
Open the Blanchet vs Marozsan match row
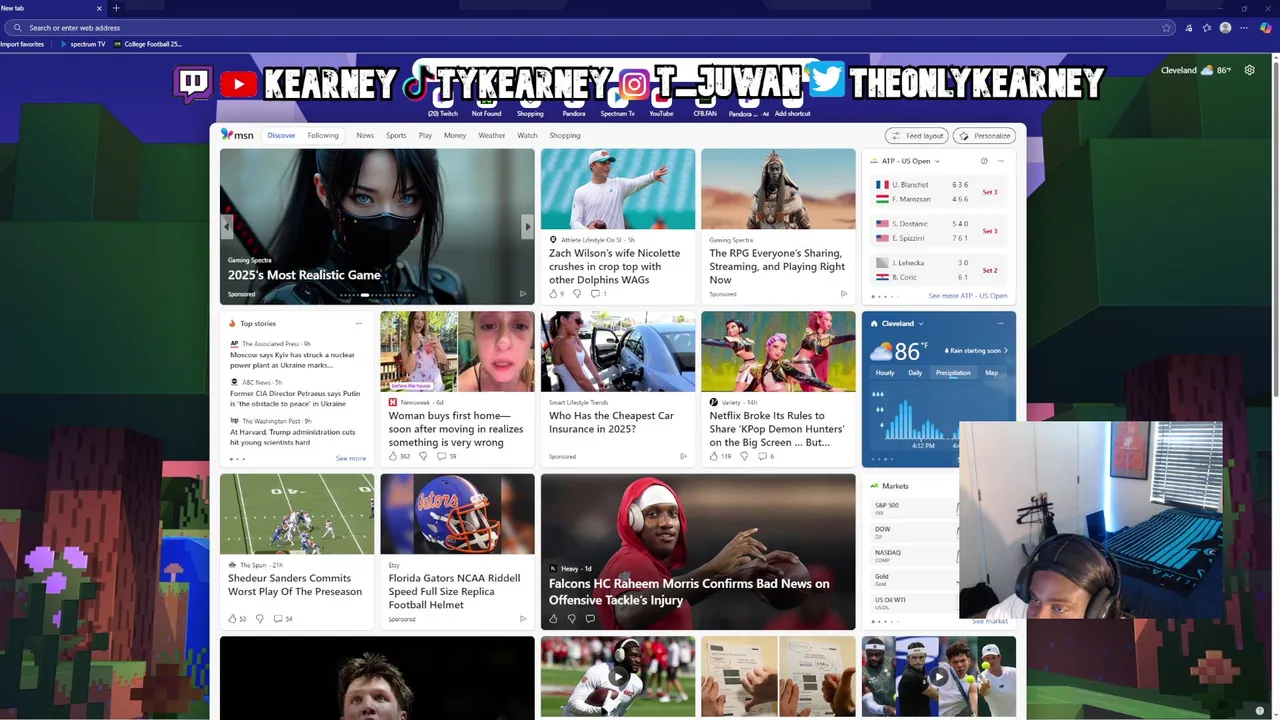(x=937, y=192)
